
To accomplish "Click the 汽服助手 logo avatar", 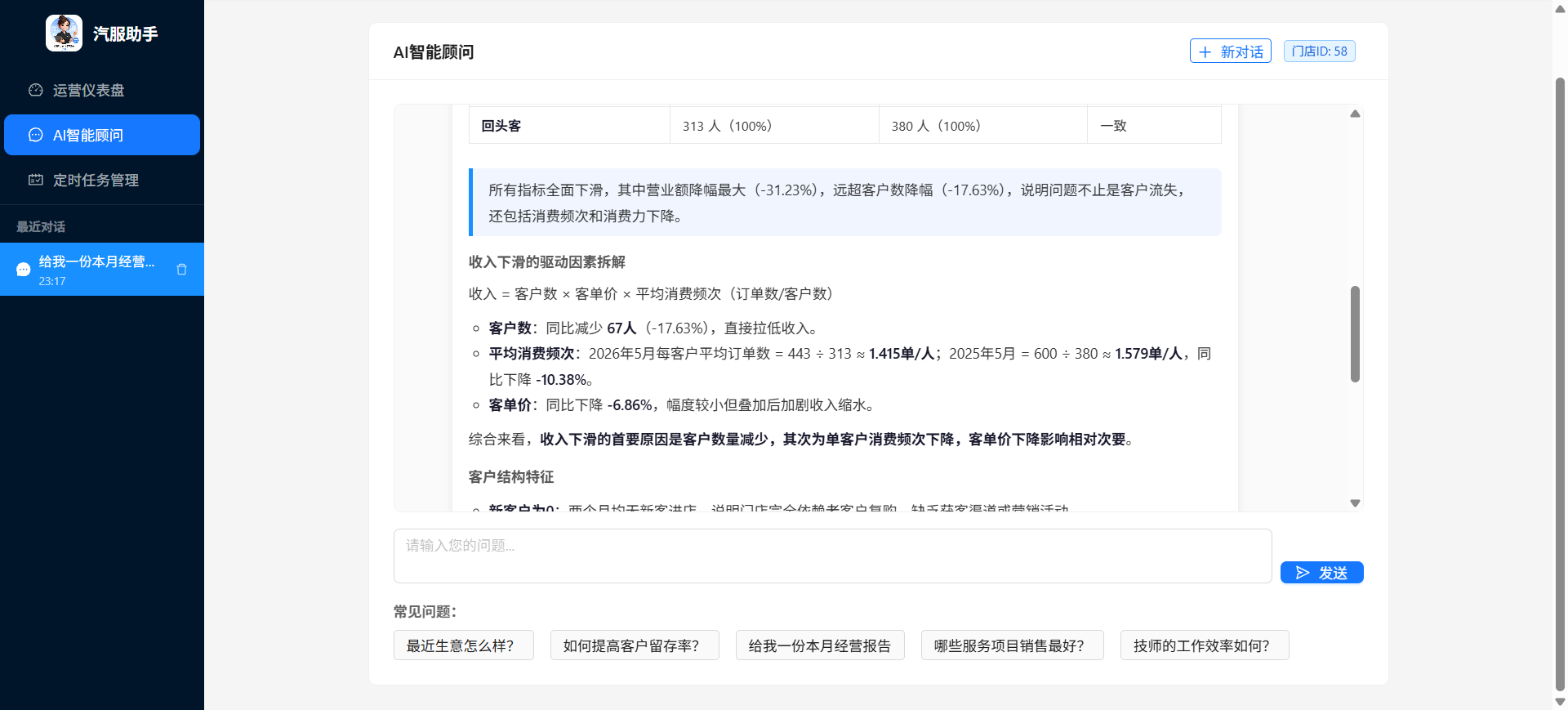I will click(x=64, y=33).
